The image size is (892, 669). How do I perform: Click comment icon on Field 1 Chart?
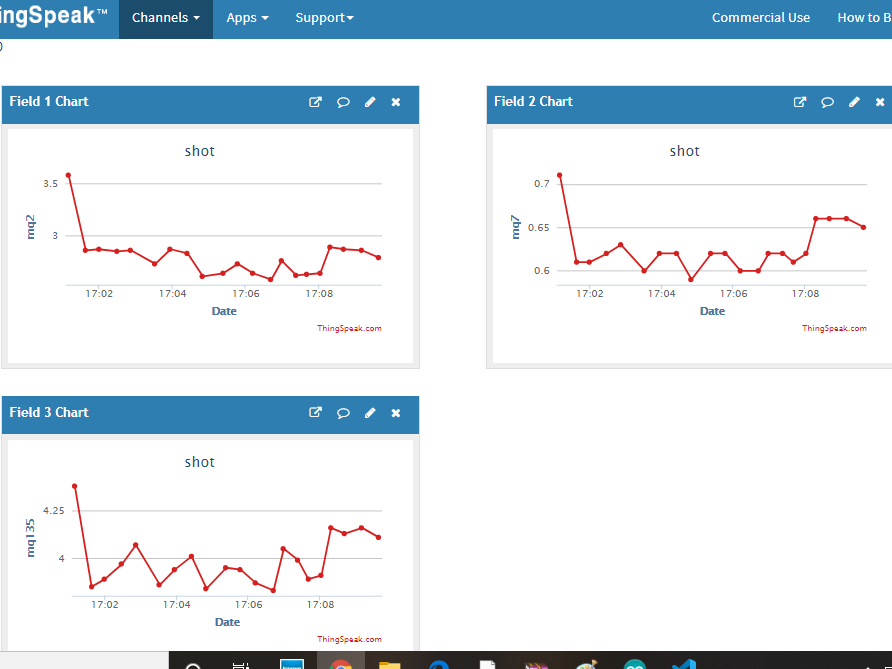tap(343, 102)
